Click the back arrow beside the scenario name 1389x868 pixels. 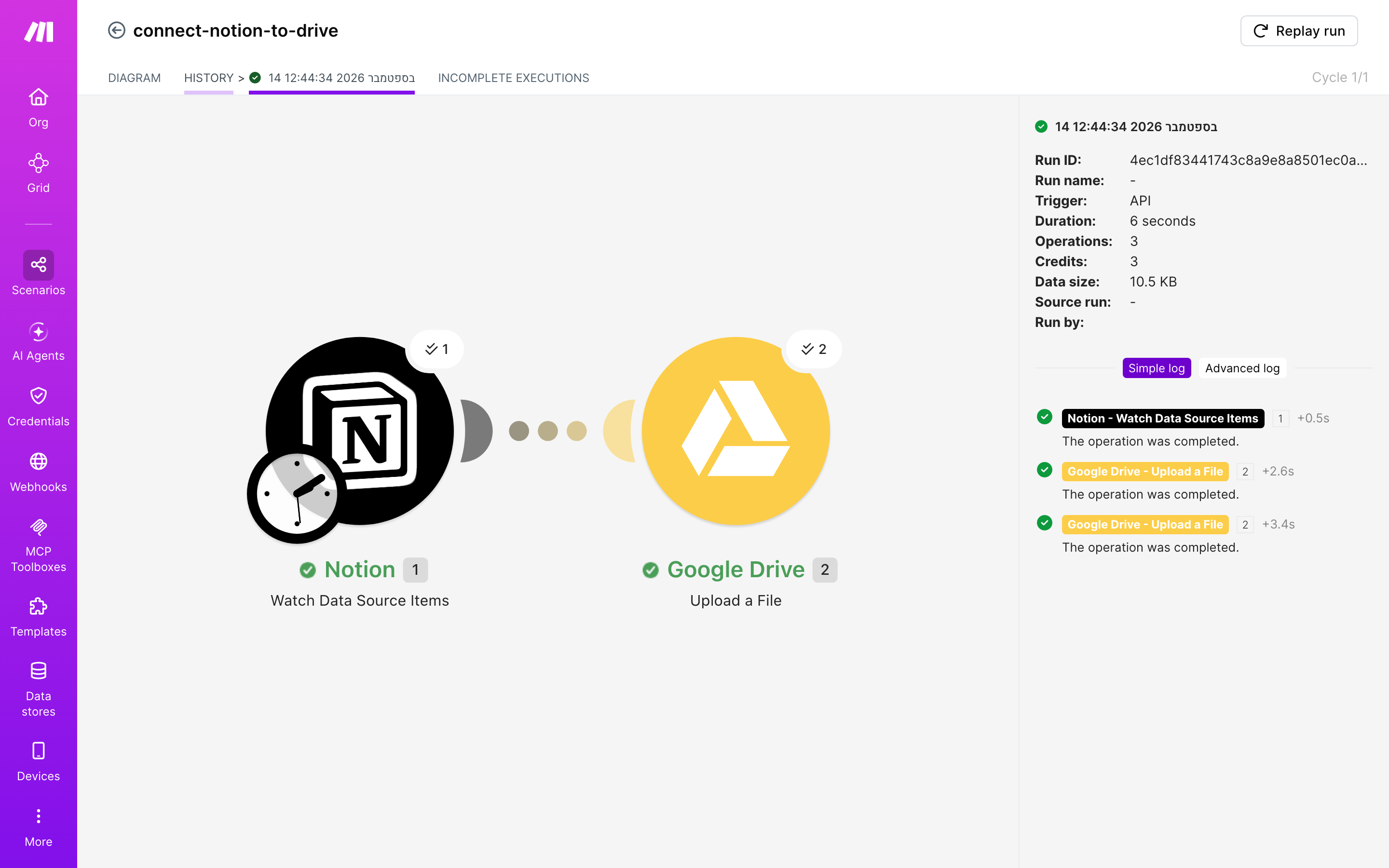tap(117, 30)
